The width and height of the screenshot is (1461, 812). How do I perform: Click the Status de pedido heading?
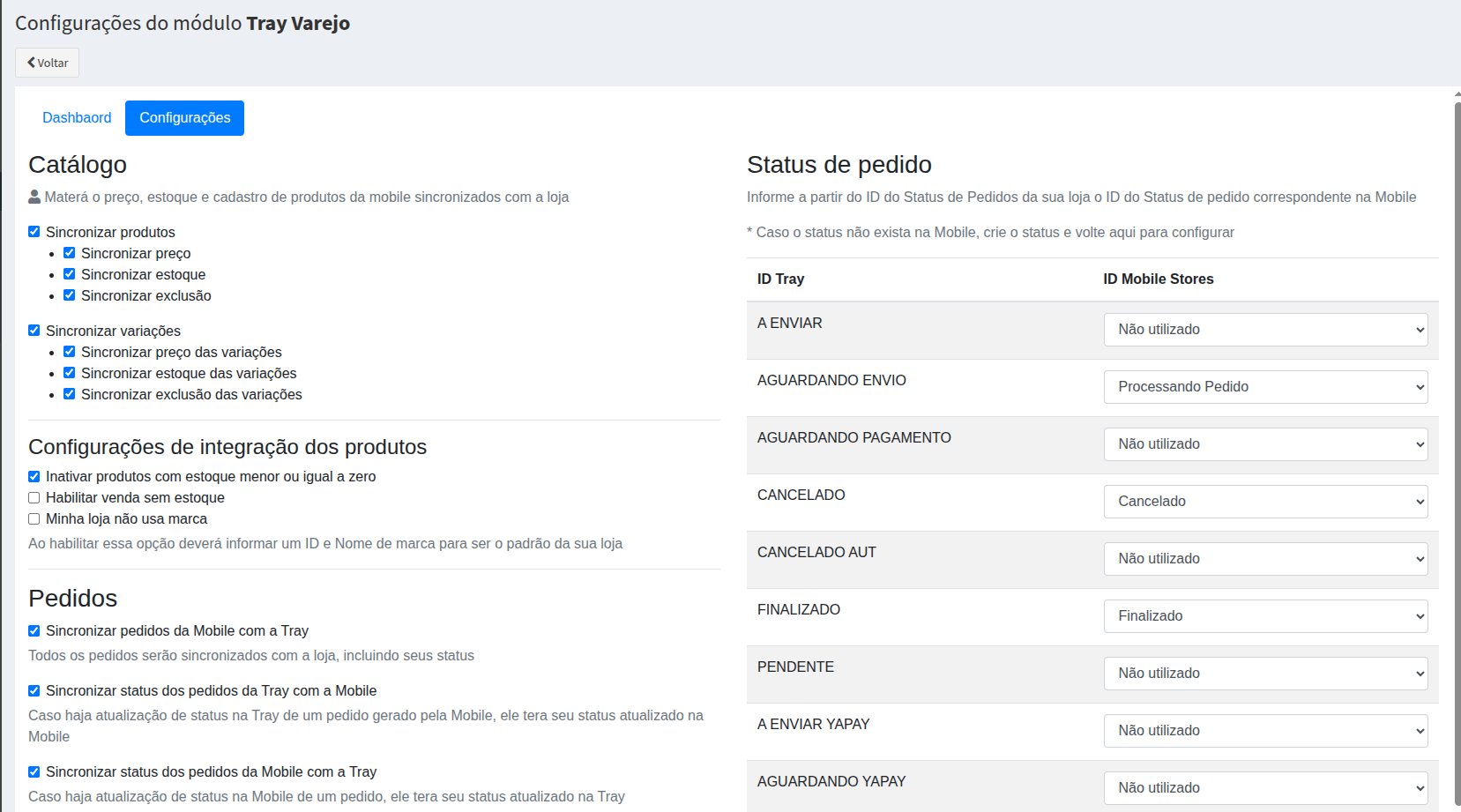[839, 165]
